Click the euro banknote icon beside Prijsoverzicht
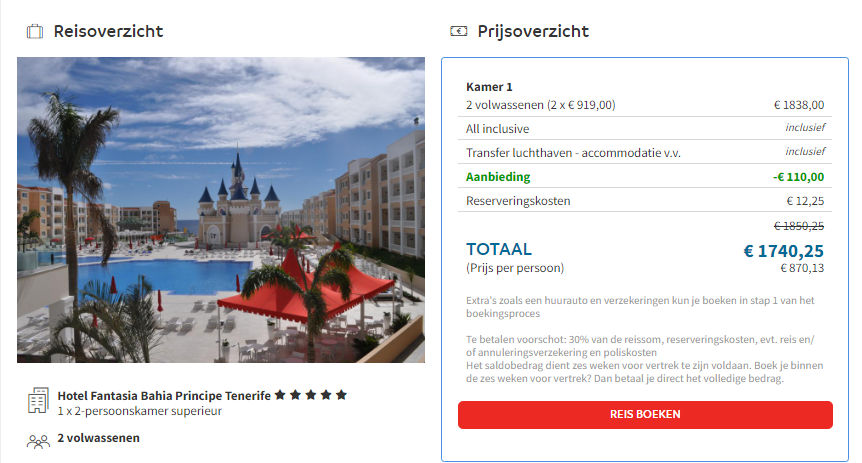The width and height of the screenshot is (862, 463). [x=458, y=31]
